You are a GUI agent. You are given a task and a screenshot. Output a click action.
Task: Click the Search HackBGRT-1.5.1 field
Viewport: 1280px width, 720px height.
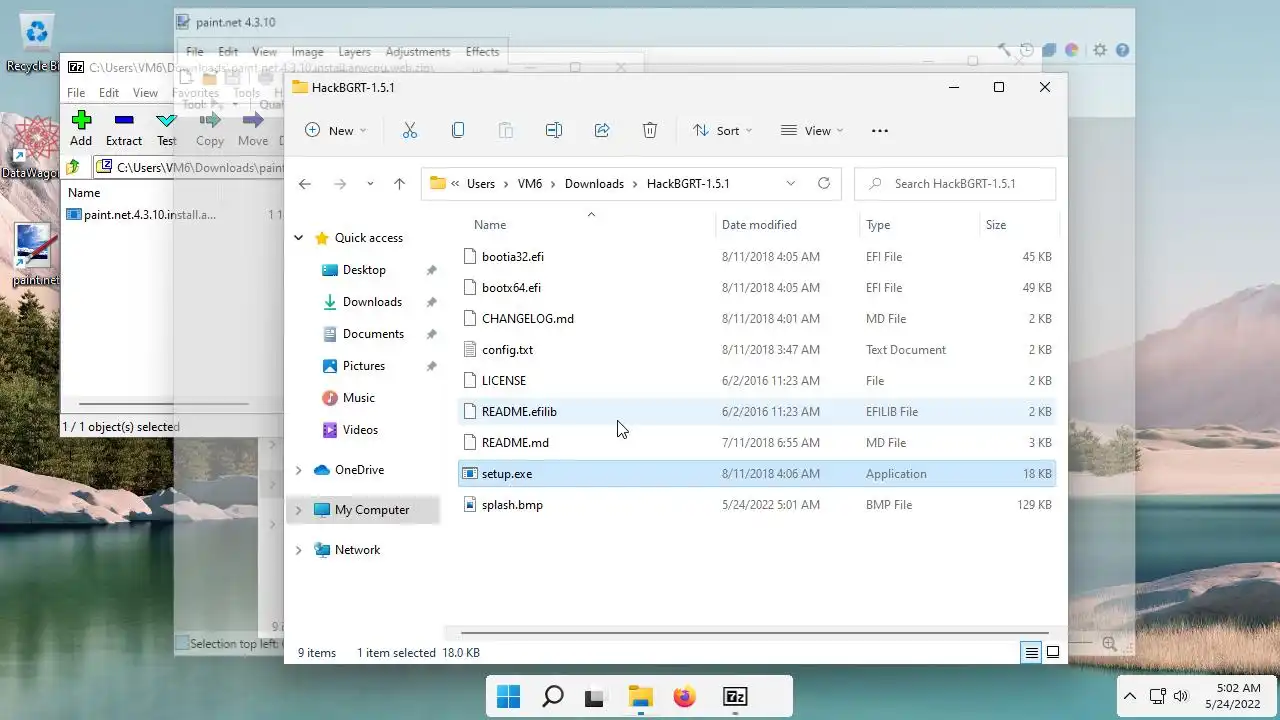pos(955,184)
